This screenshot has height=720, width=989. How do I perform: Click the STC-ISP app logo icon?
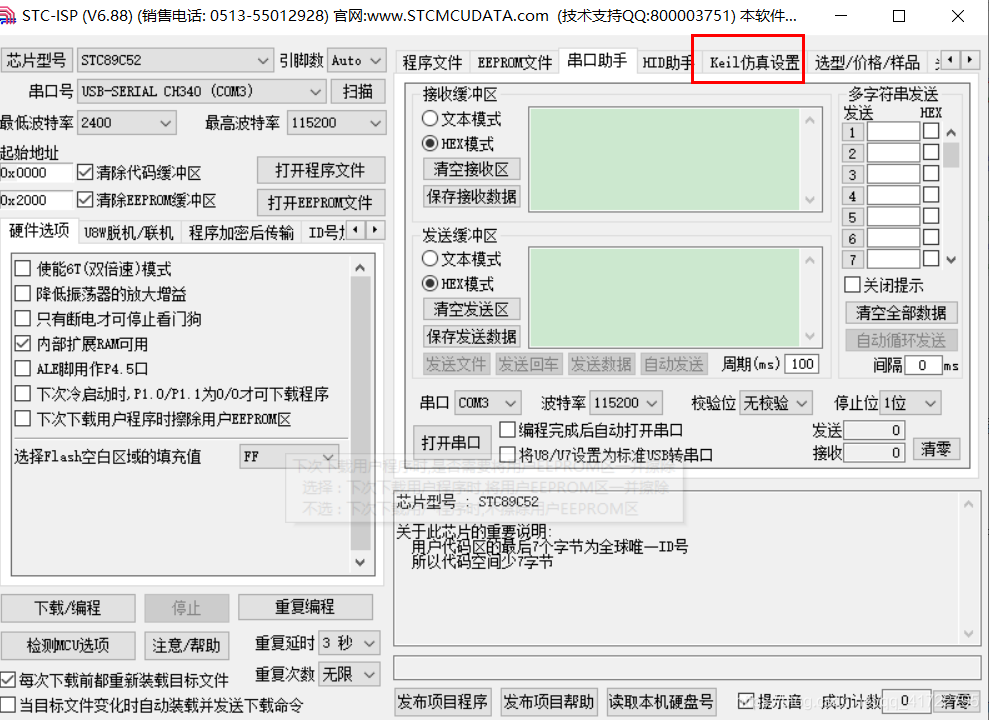coord(8,15)
